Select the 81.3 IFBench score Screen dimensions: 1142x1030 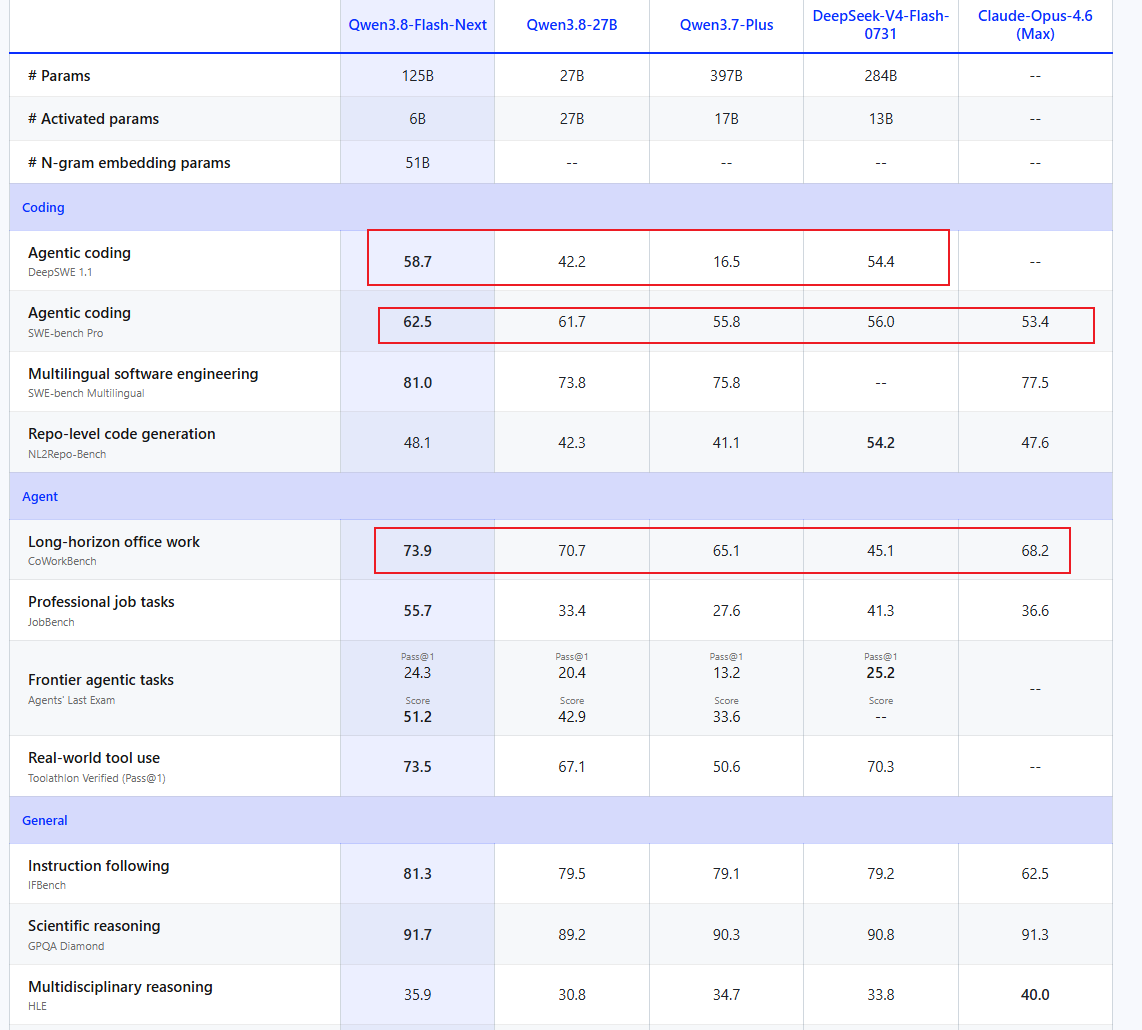[417, 873]
